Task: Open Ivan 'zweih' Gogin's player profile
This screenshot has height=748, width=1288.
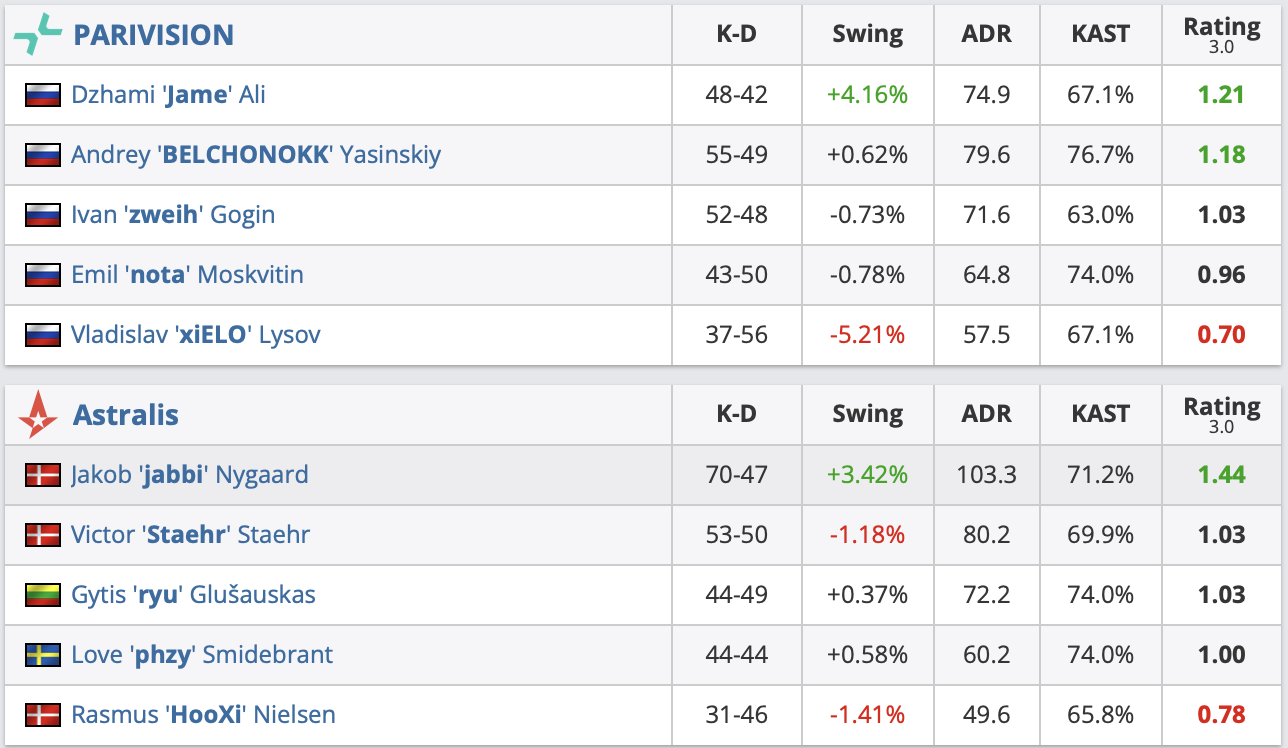Action: coord(172,215)
